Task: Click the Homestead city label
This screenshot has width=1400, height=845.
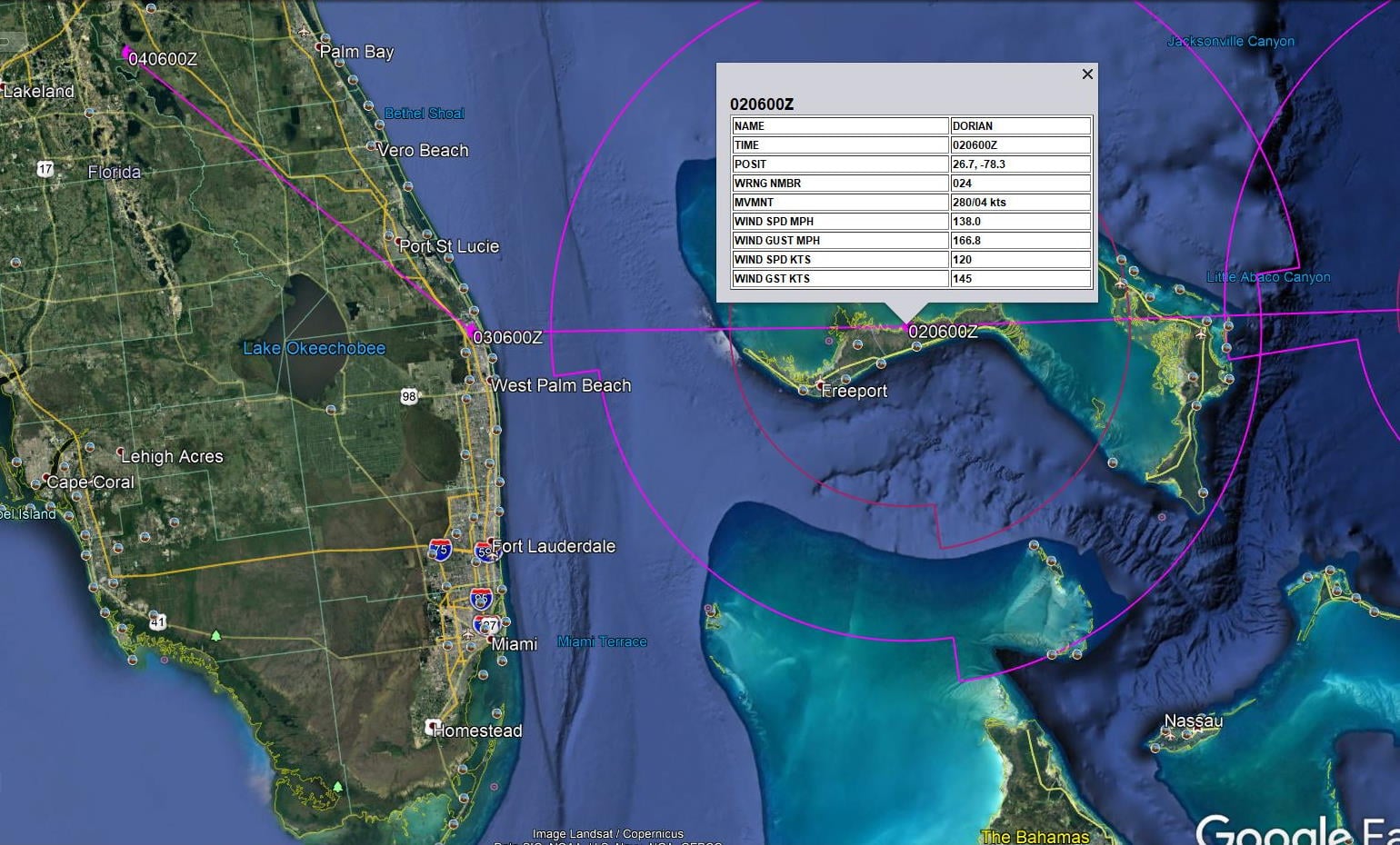Action: click(477, 731)
